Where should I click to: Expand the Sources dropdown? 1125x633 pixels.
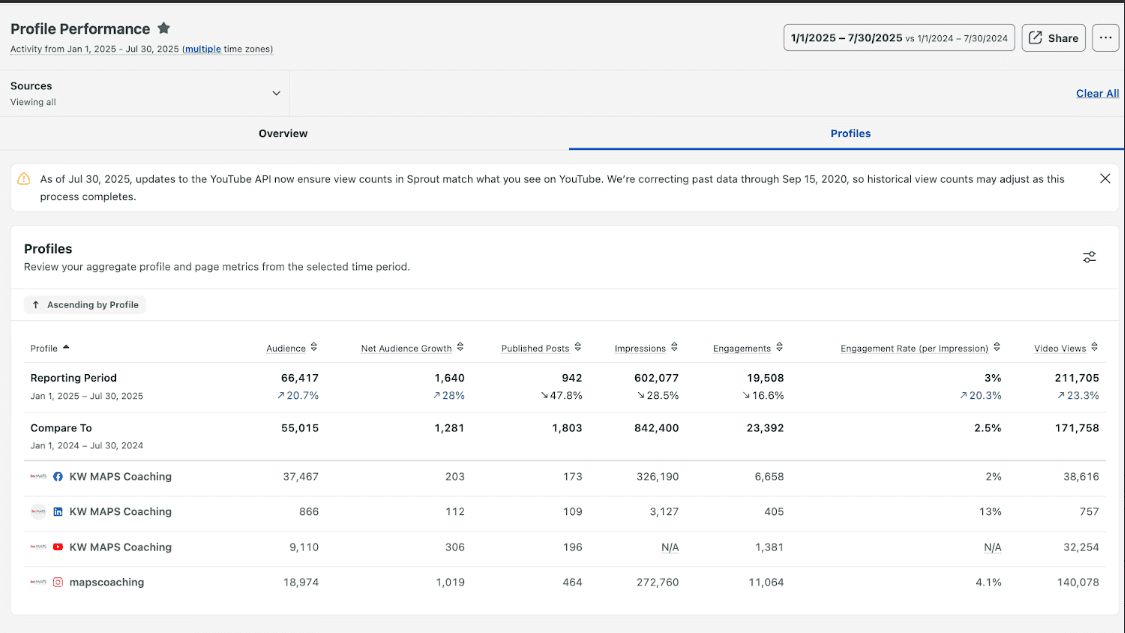click(276, 93)
